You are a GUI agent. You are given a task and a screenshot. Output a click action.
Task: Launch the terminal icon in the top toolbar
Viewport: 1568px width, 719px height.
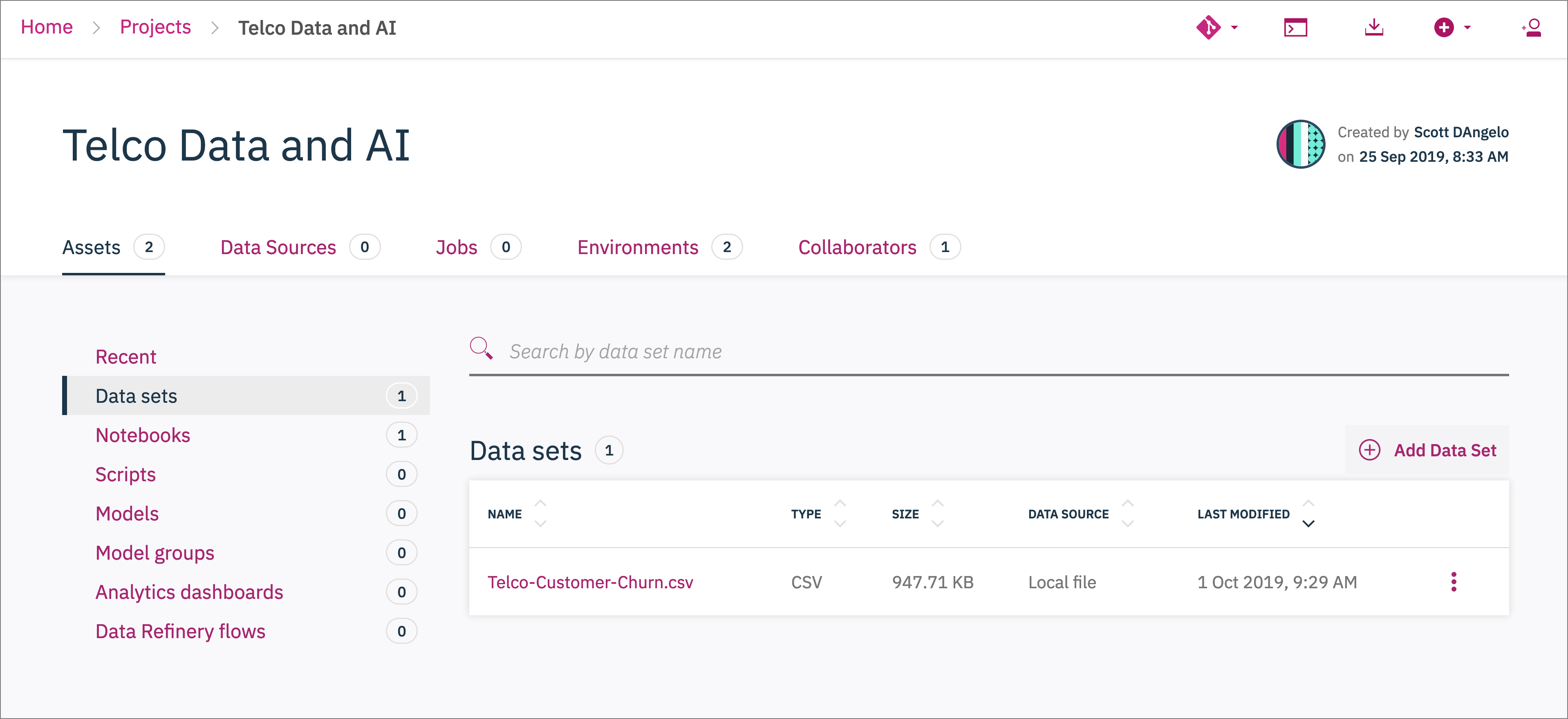[1295, 27]
